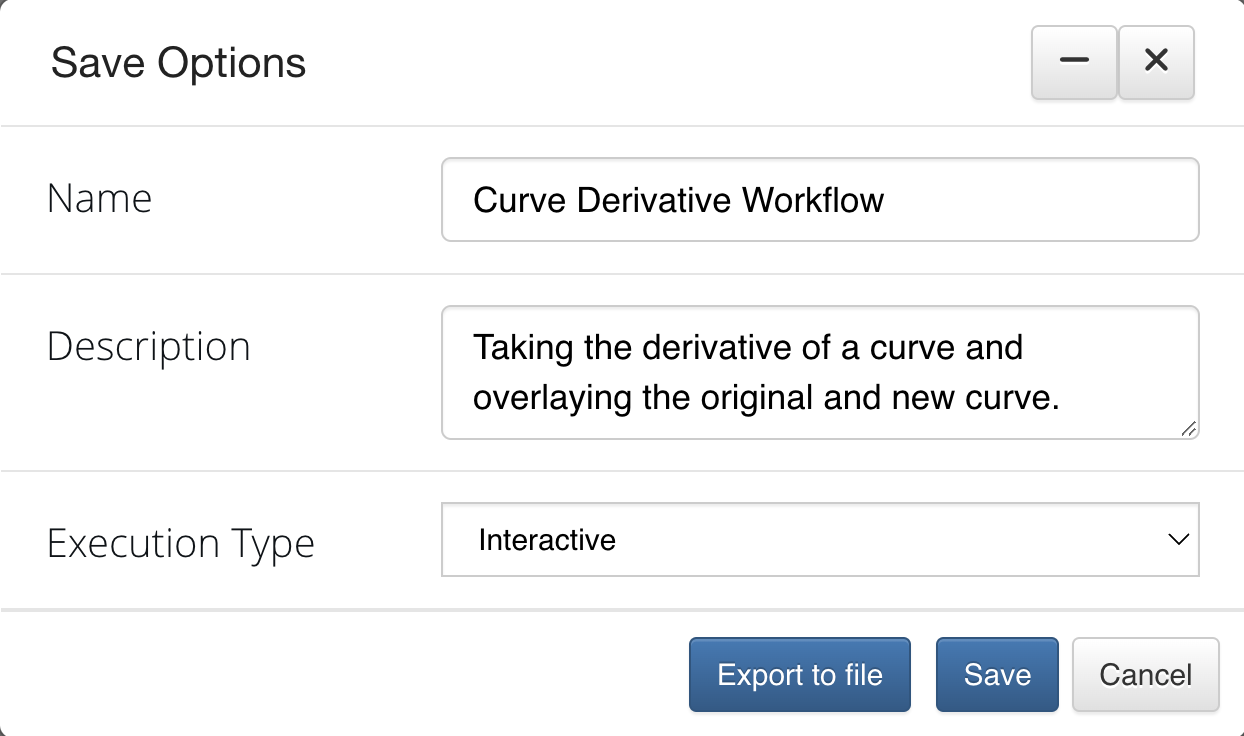This screenshot has height=736, width=1244.
Task: Minimize the Save Options dialog
Action: coord(1074,62)
